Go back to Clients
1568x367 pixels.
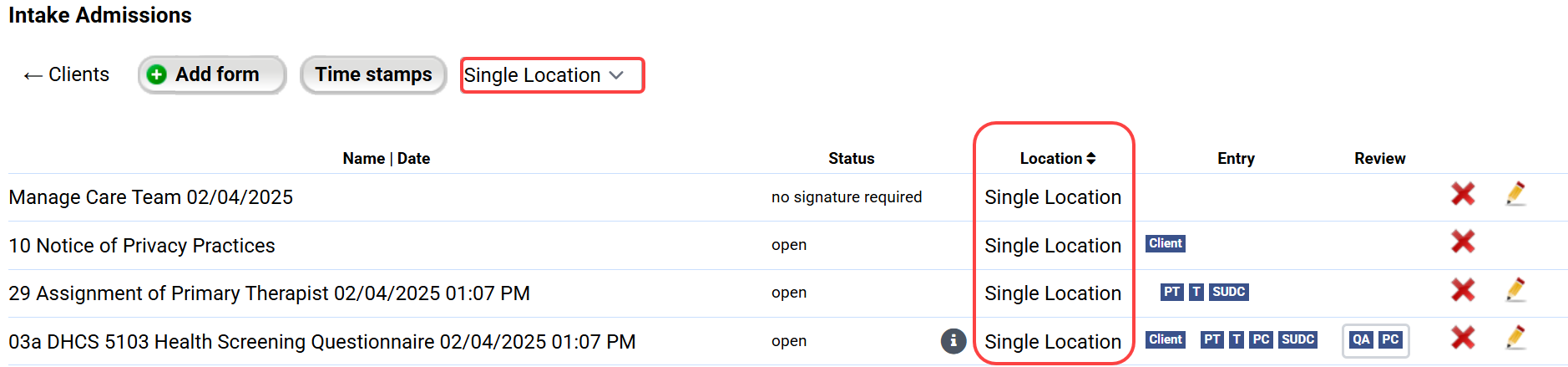(67, 74)
